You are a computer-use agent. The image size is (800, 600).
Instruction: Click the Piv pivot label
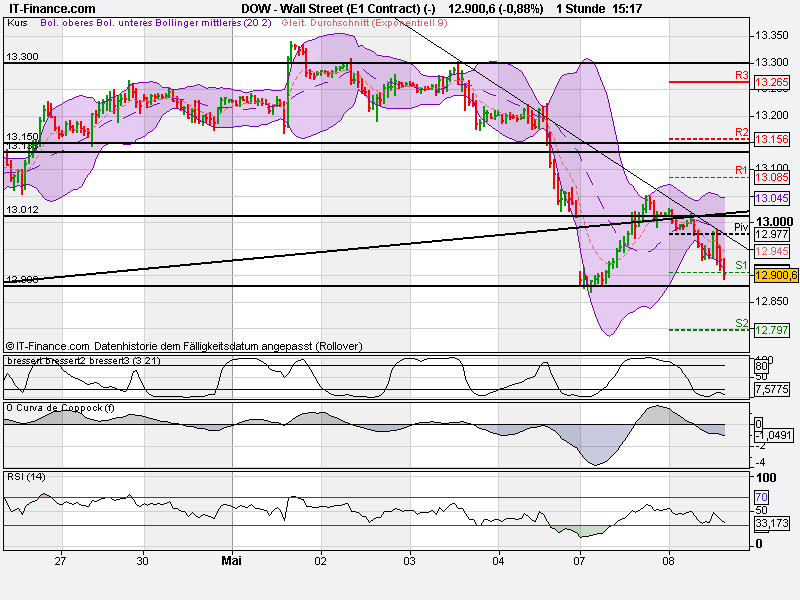pyautogui.click(x=741, y=227)
